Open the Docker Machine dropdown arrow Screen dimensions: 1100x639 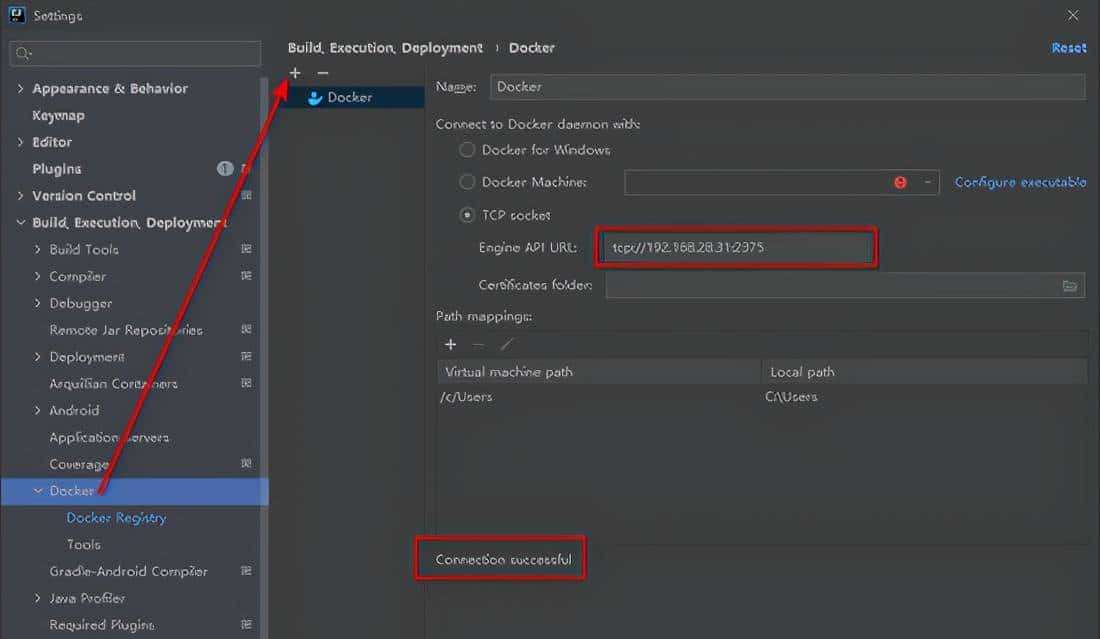pyautogui.click(x=927, y=181)
